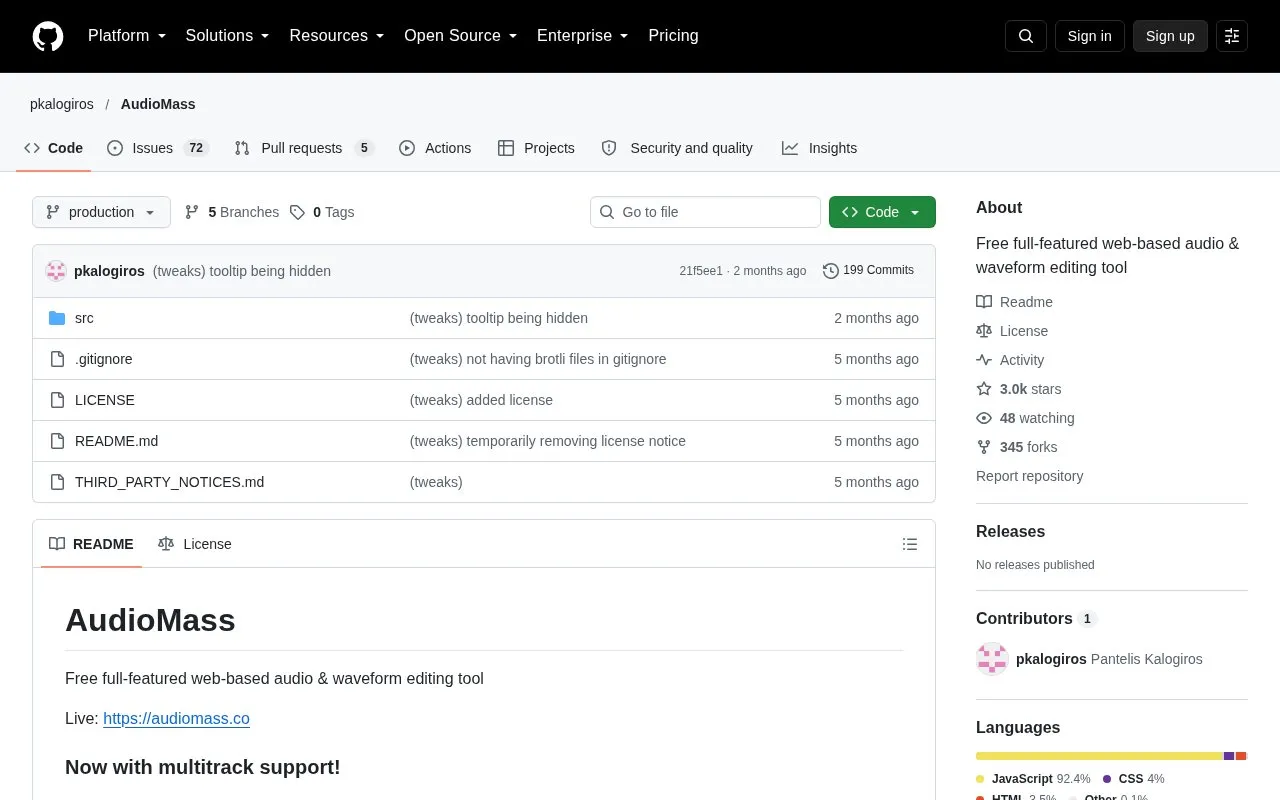Click the commit history clock icon
The image size is (1280, 800).
pyautogui.click(x=831, y=271)
